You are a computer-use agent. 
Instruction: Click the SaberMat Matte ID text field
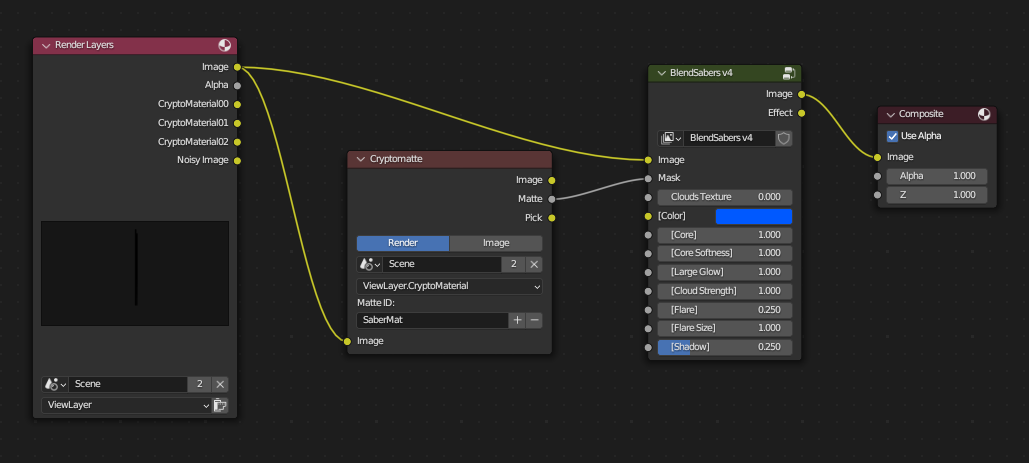pos(432,320)
